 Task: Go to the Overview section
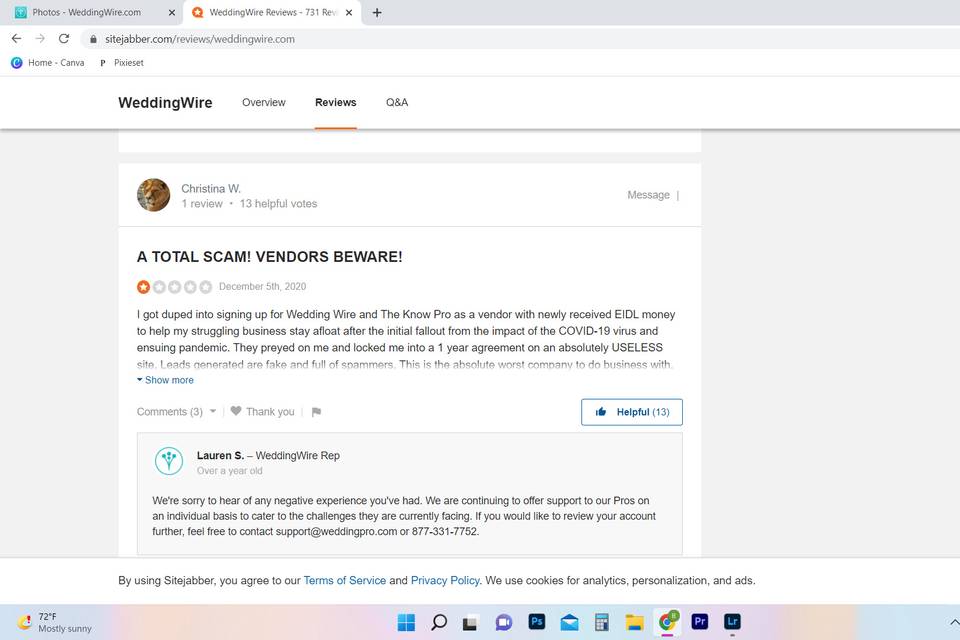coord(264,102)
